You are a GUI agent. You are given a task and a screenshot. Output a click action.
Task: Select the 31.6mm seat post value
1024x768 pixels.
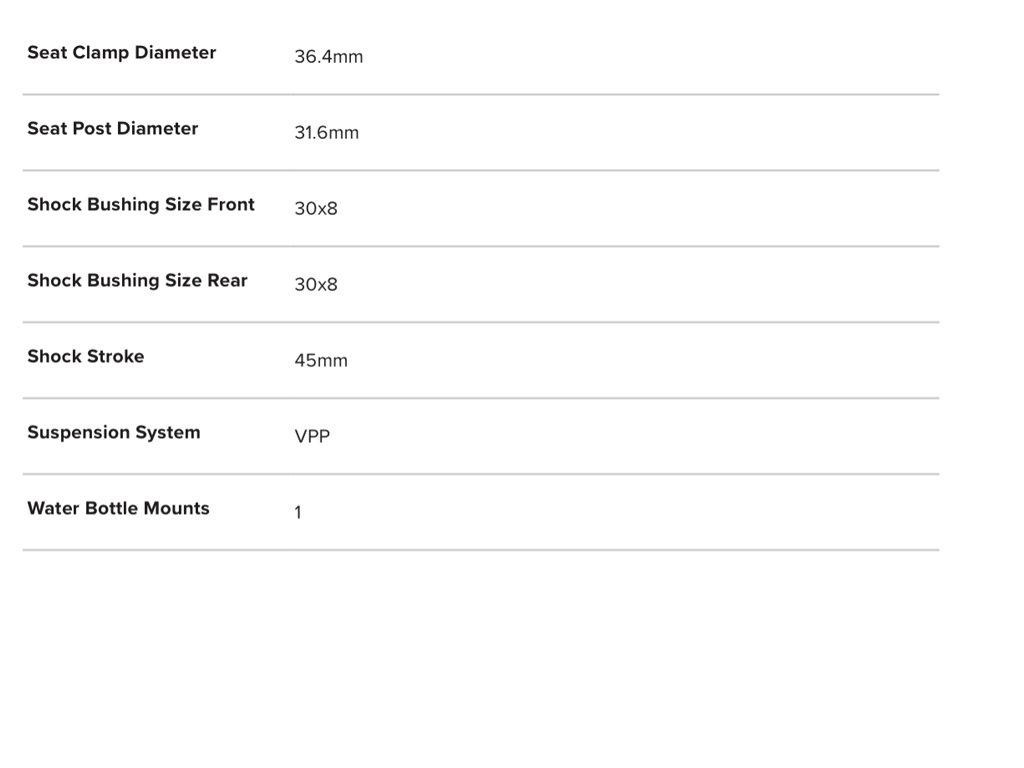point(326,133)
